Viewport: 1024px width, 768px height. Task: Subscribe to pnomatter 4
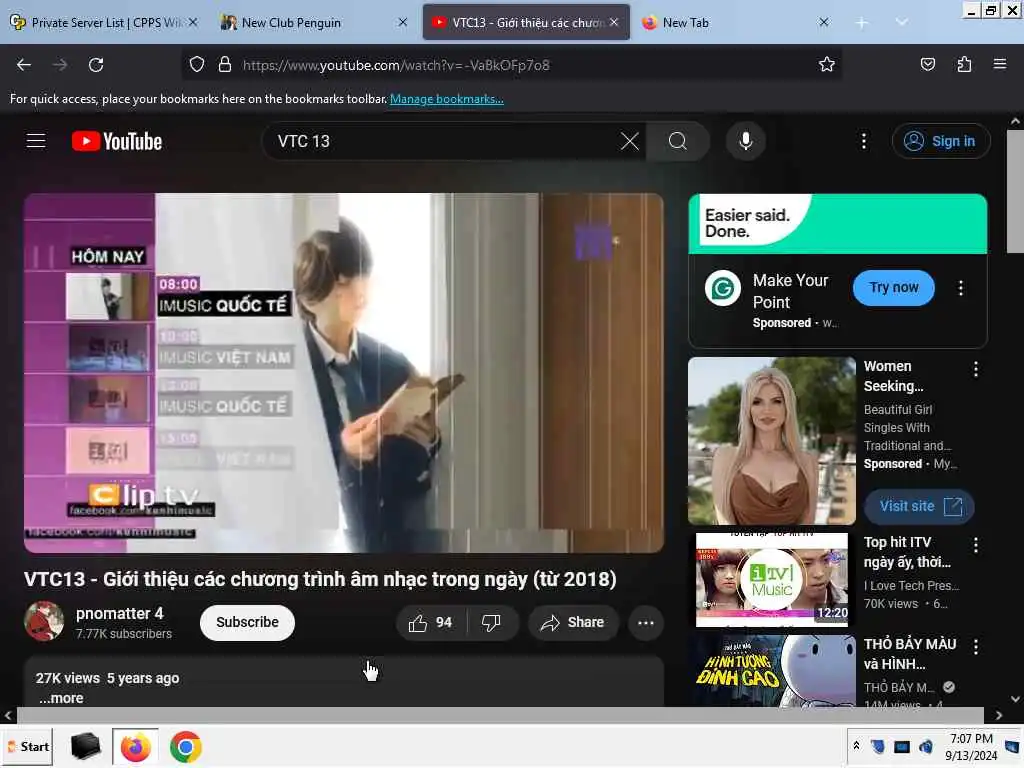click(247, 622)
